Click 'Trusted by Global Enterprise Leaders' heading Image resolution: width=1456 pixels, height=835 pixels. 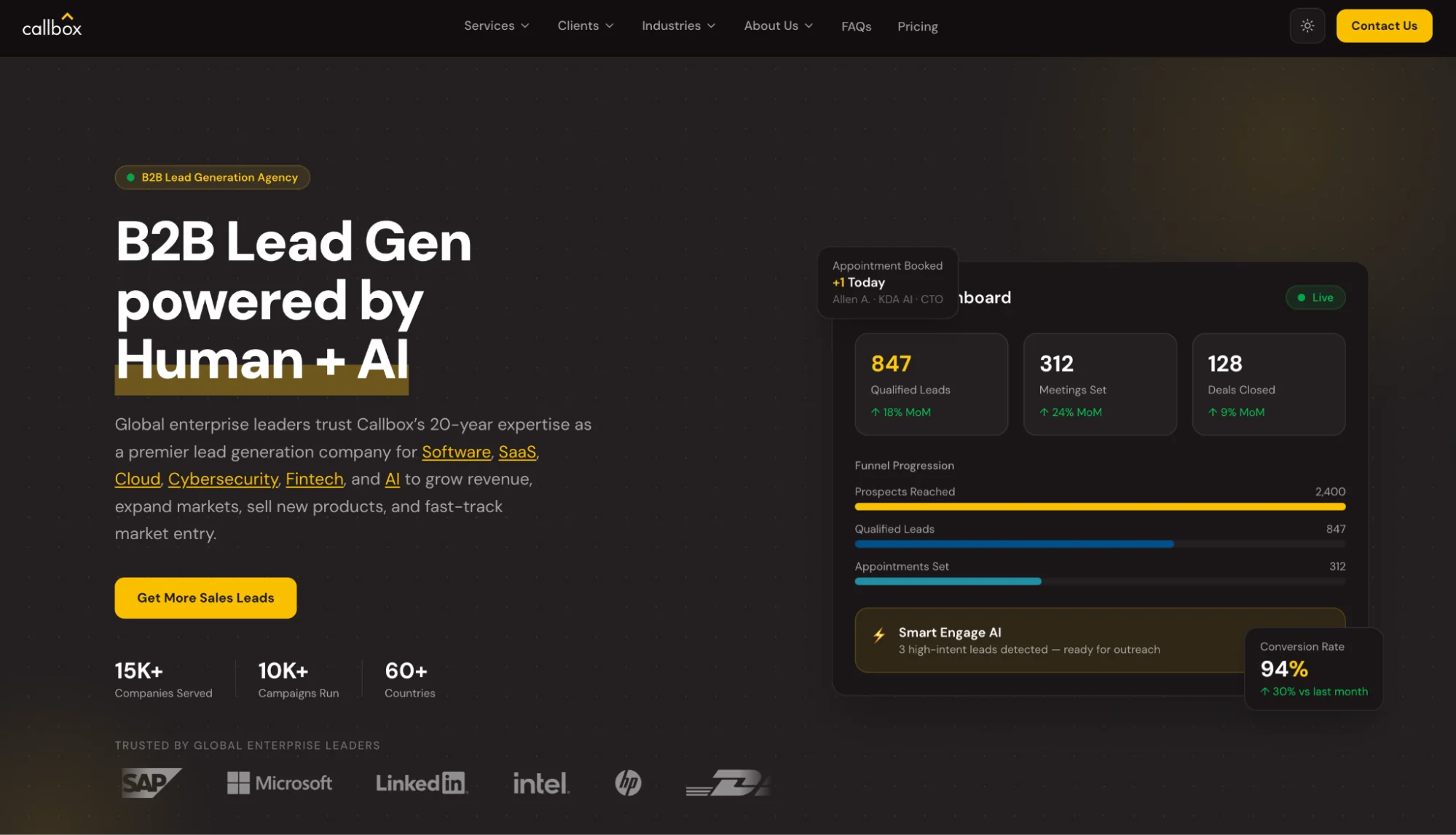247,745
